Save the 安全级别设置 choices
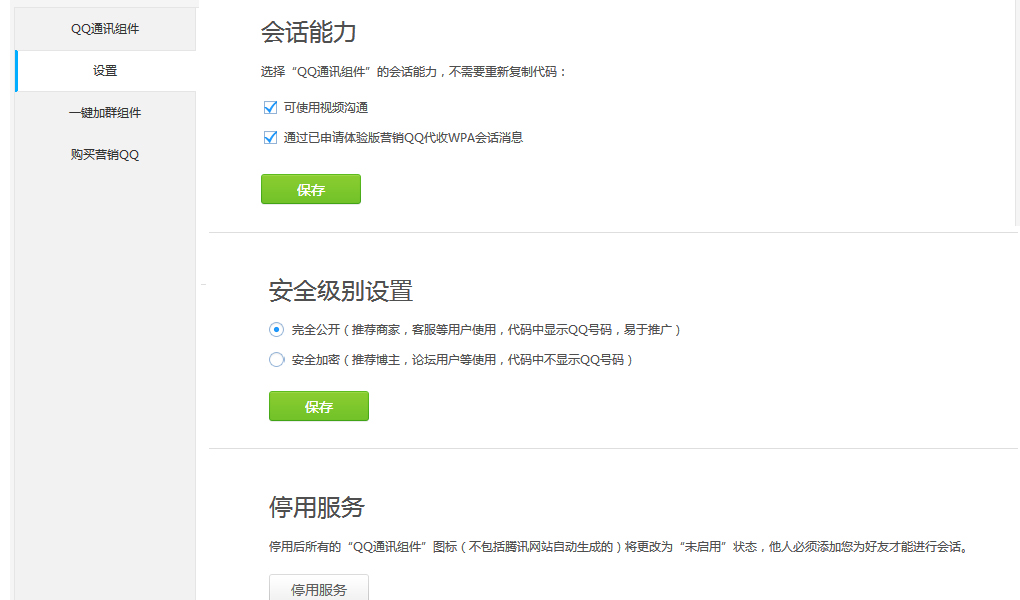The width and height of the screenshot is (1020, 600). pyautogui.click(x=318, y=406)
